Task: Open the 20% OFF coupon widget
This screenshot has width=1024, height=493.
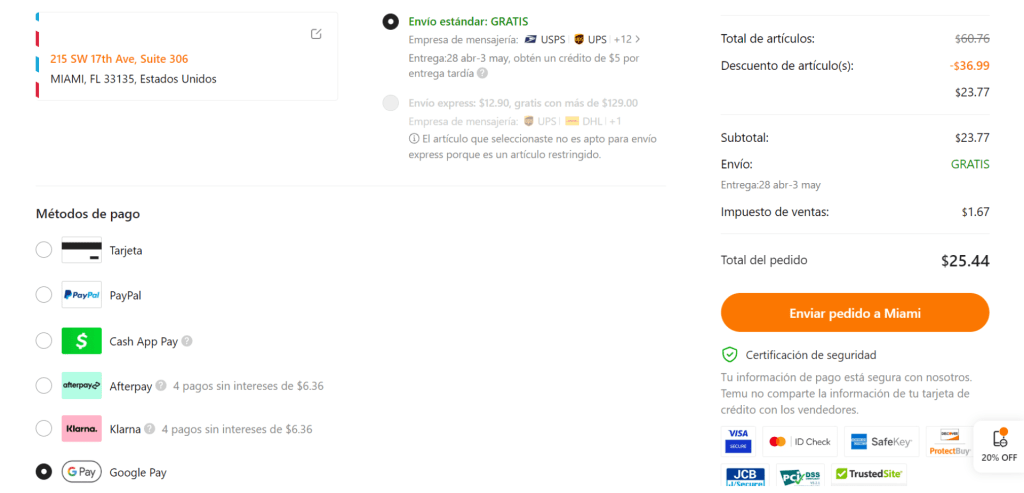Action: [999, 447]
